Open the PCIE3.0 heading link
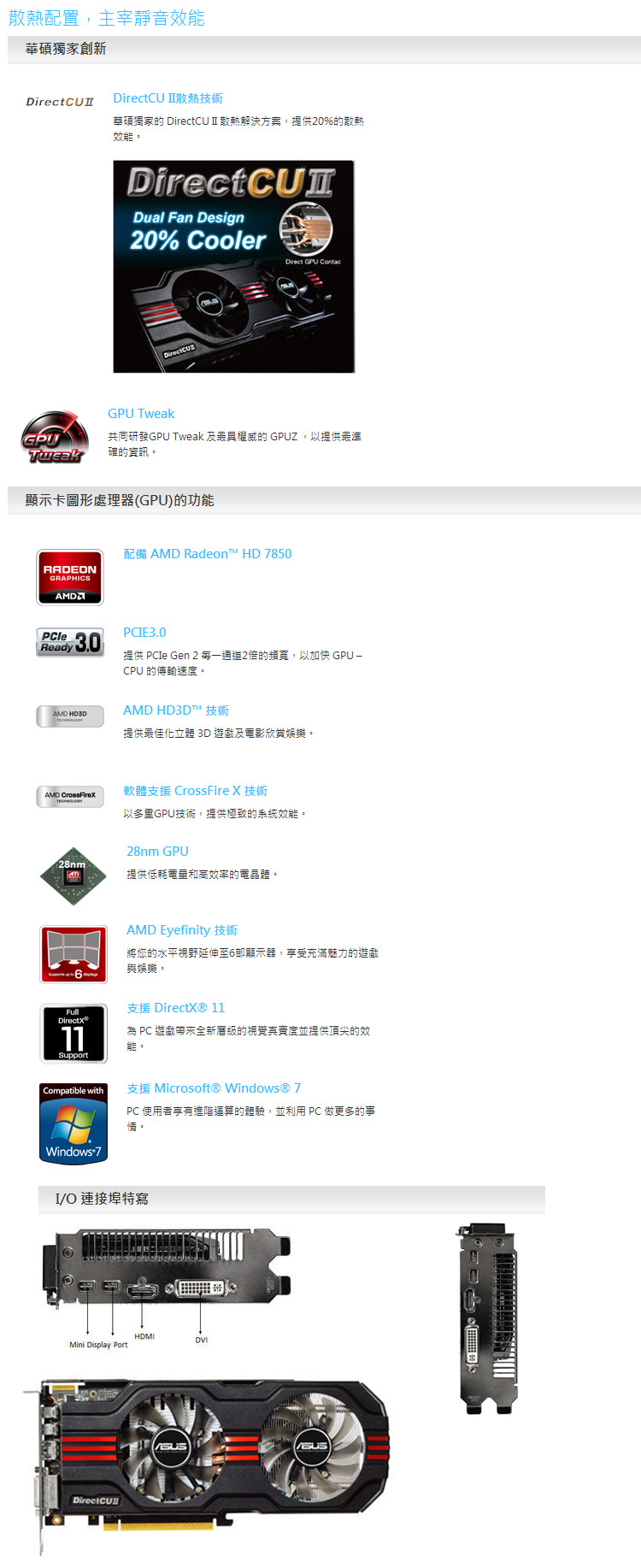This screenshot has height=1568, width=641. tap(144, 633)
